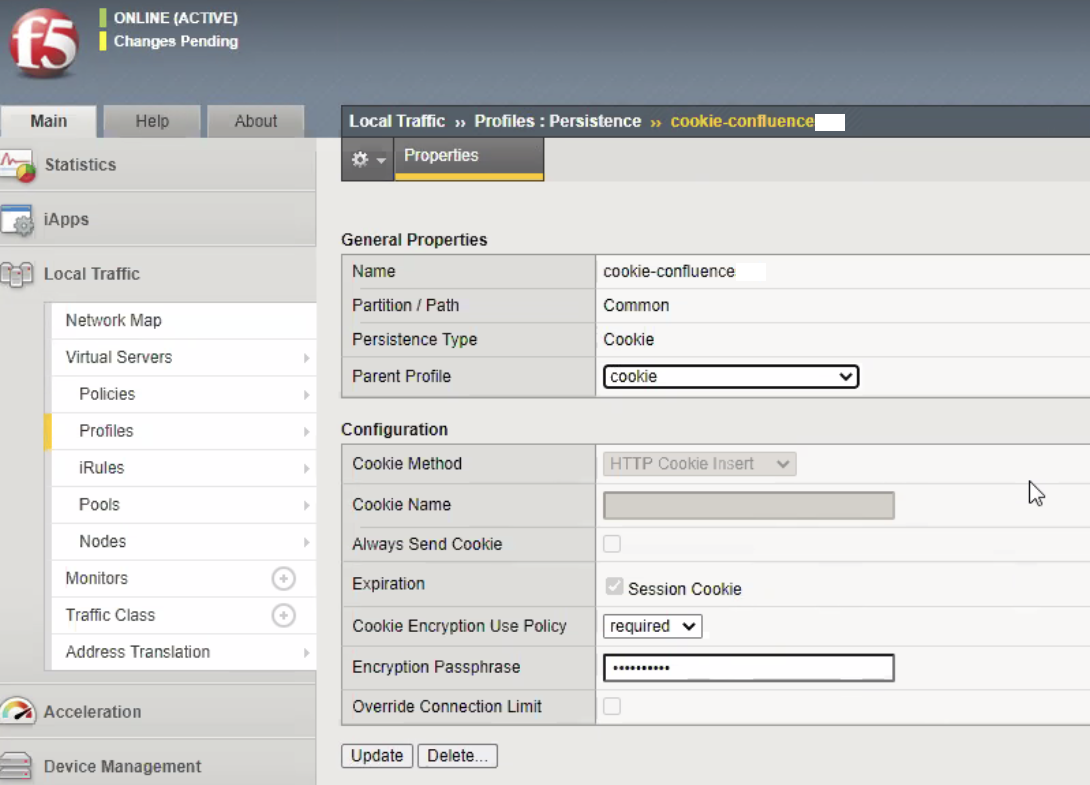Expand the Profiles submenu arrow

[307, 431]
